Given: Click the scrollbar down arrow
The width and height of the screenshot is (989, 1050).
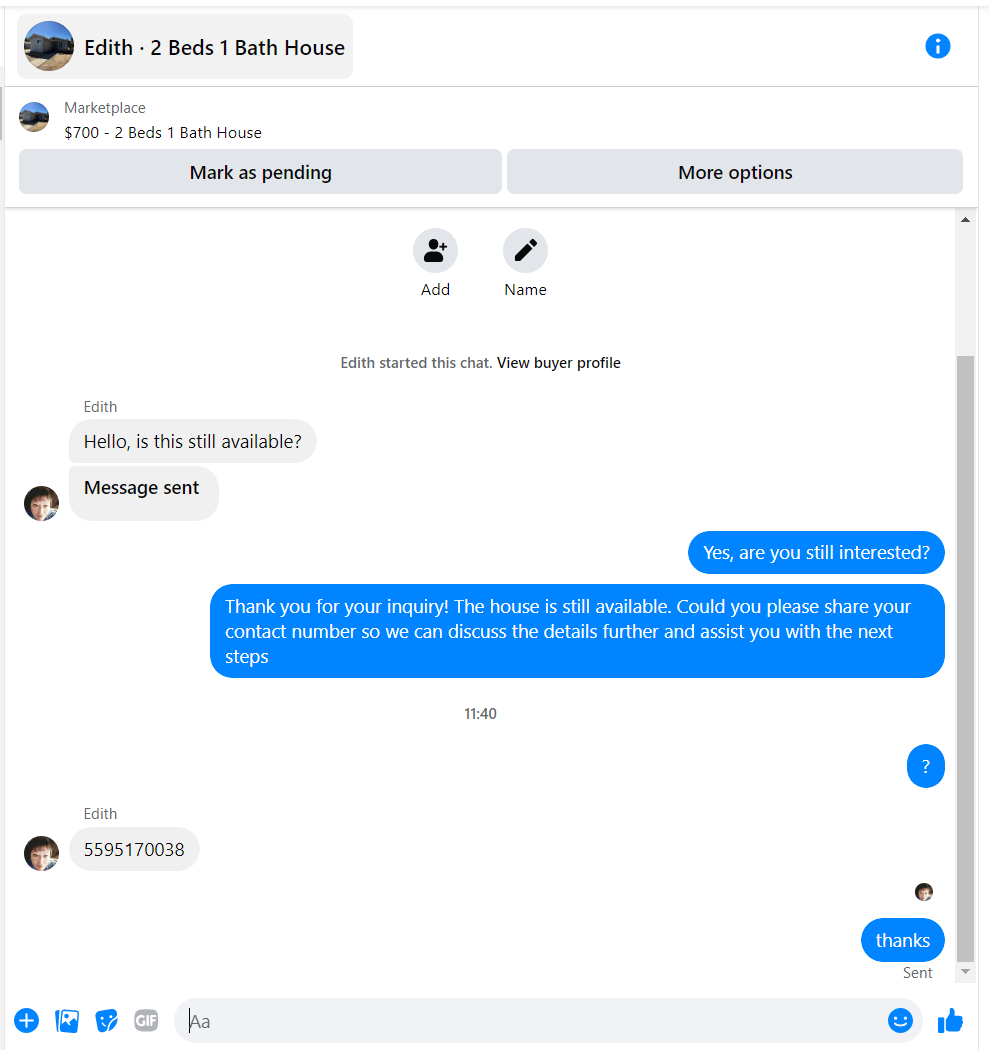Looking at the screenshot, I should click(x=965, y=972).
